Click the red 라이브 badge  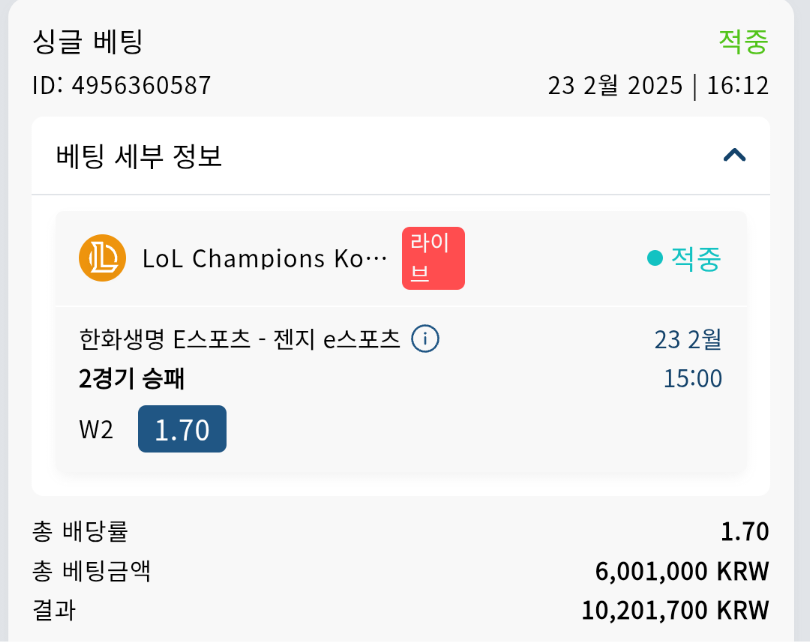pos(433,258)
